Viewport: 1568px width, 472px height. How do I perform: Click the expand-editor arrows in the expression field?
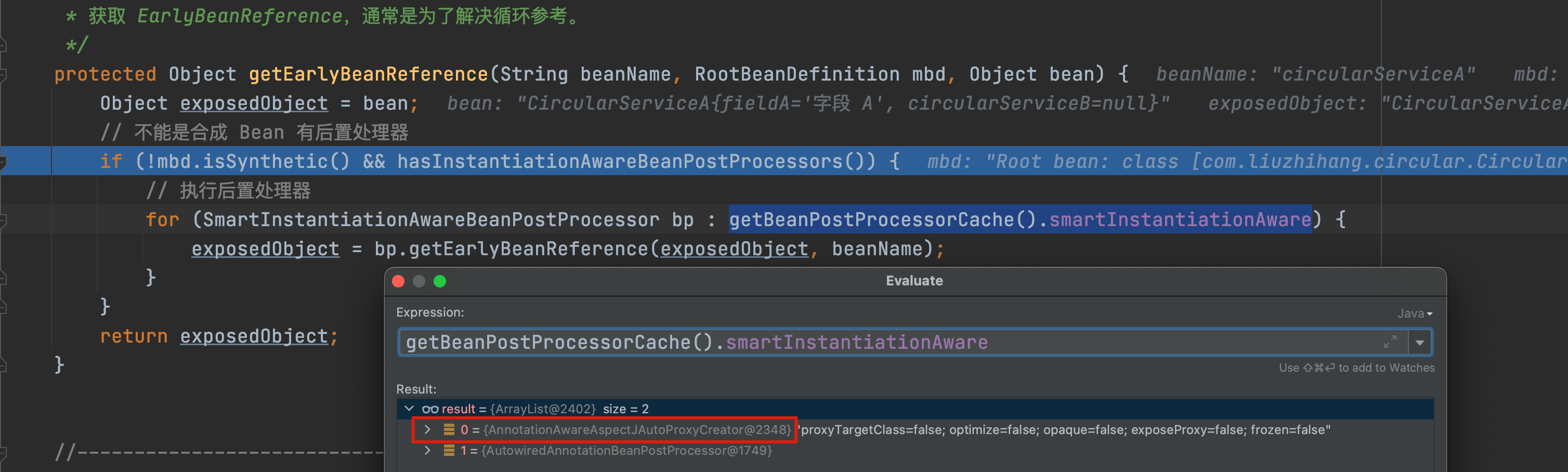point(1390,343)
